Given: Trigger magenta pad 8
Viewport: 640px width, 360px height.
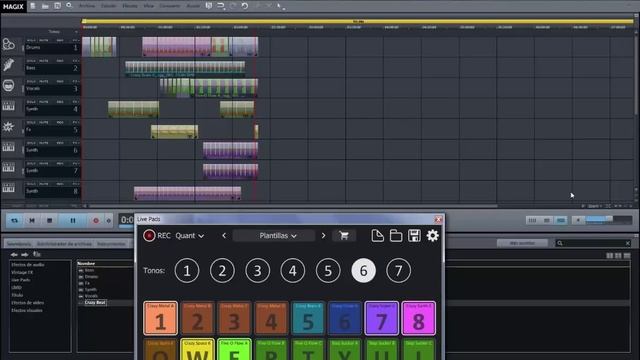Looking at the screenshot, I should click(418, 318).
